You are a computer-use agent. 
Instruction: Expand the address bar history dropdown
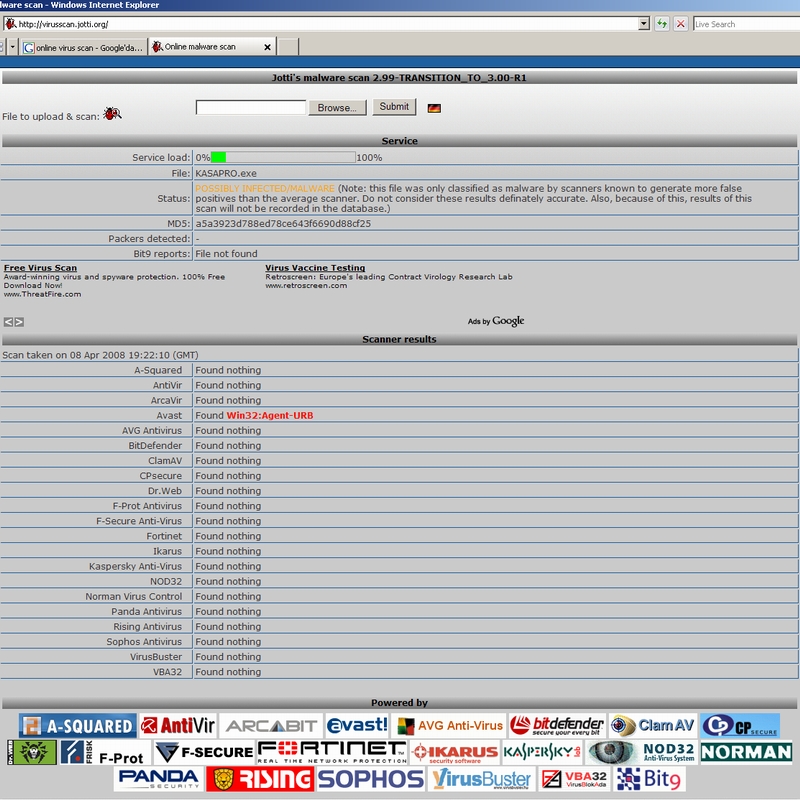click(644, 23)
